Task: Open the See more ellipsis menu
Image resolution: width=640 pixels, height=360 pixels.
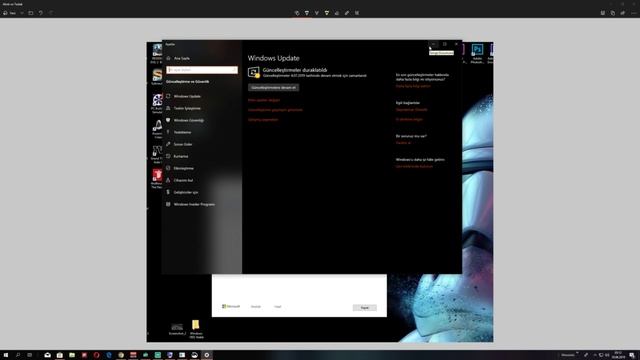Action: pyautogui.click(x=633, y=13)
